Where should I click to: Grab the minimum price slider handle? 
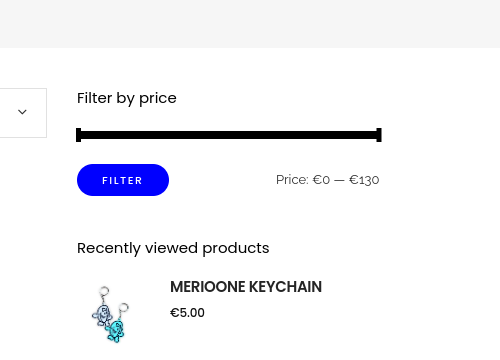pos(79,135)
